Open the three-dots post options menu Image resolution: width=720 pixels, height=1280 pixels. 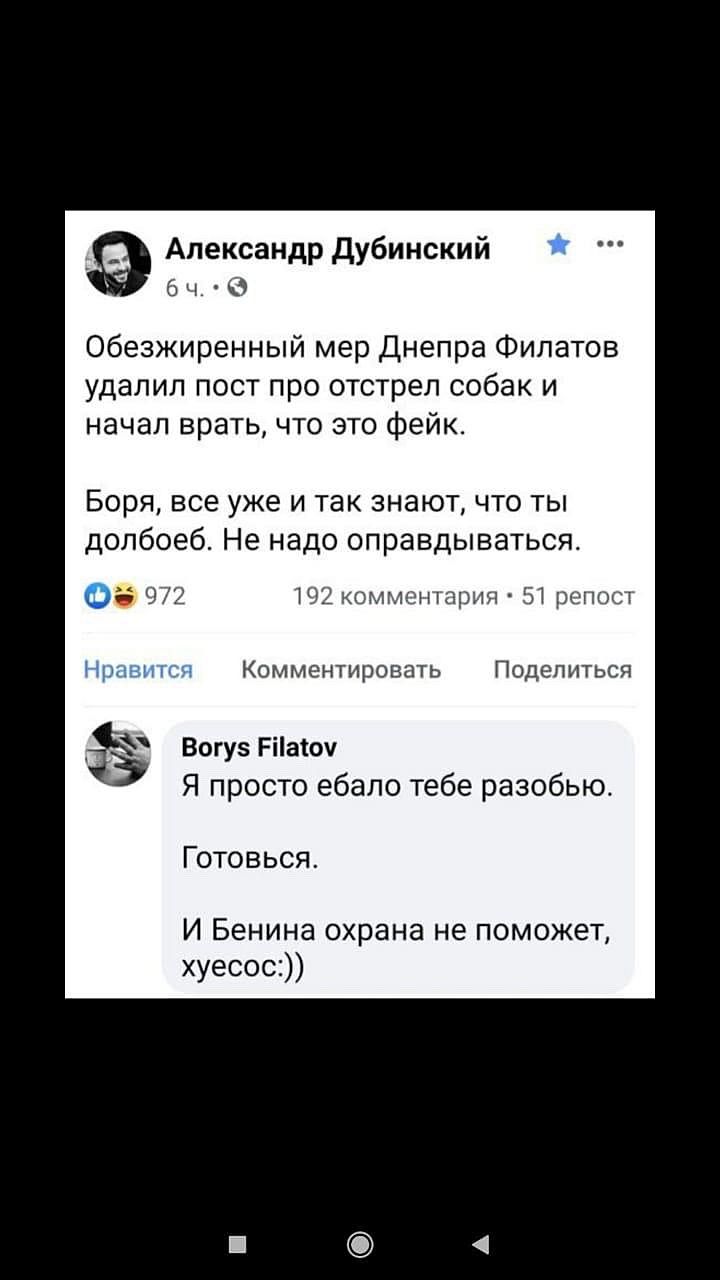pos(609,244)
